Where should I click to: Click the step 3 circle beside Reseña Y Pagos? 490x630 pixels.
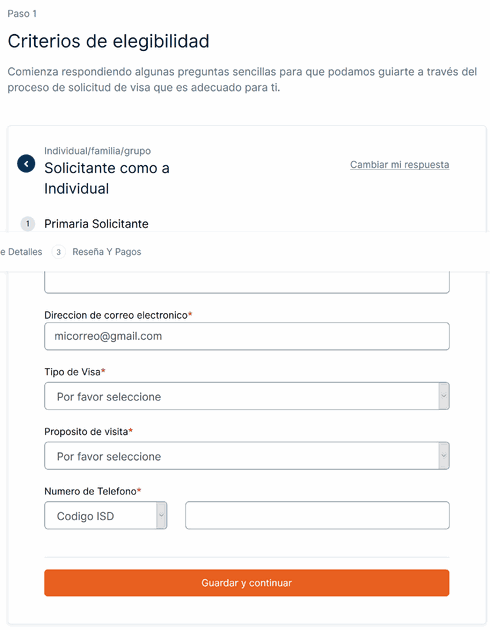(59, 252)
